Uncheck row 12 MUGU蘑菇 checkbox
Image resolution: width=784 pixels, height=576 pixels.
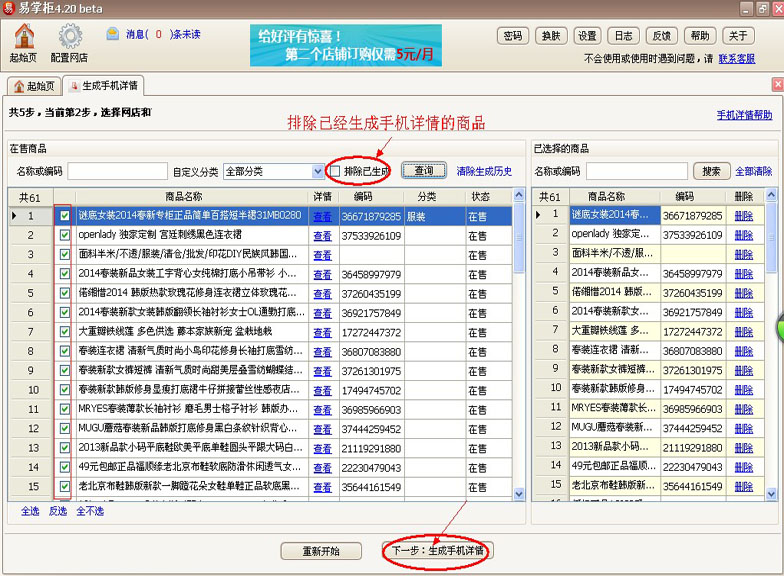[64, 428]
